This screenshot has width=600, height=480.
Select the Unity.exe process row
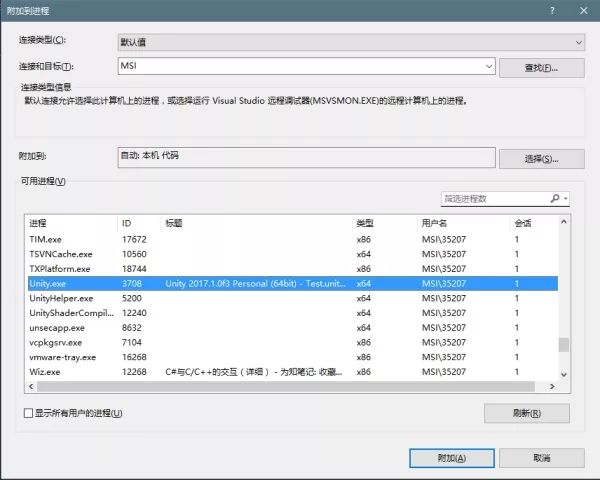click(293, 284)
